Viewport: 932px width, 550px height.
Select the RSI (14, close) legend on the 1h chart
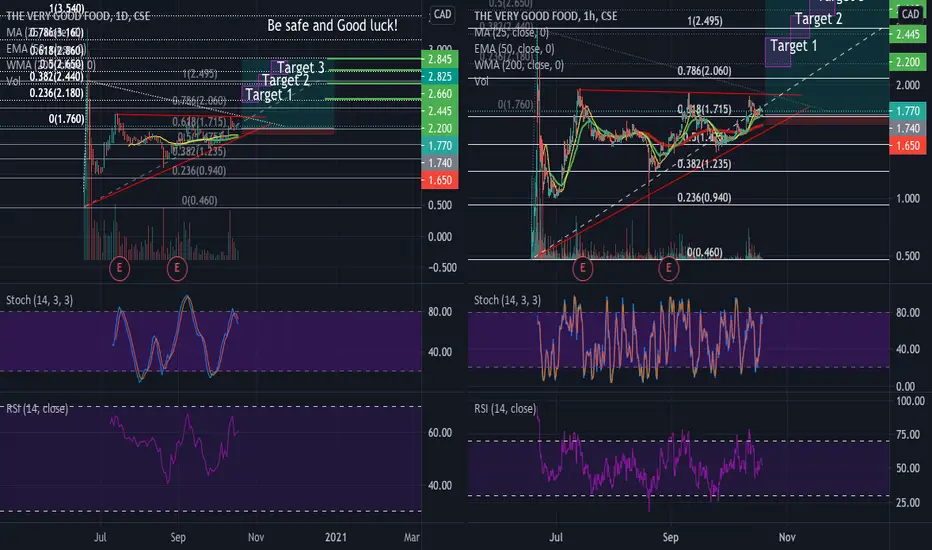tap(505, 408)
